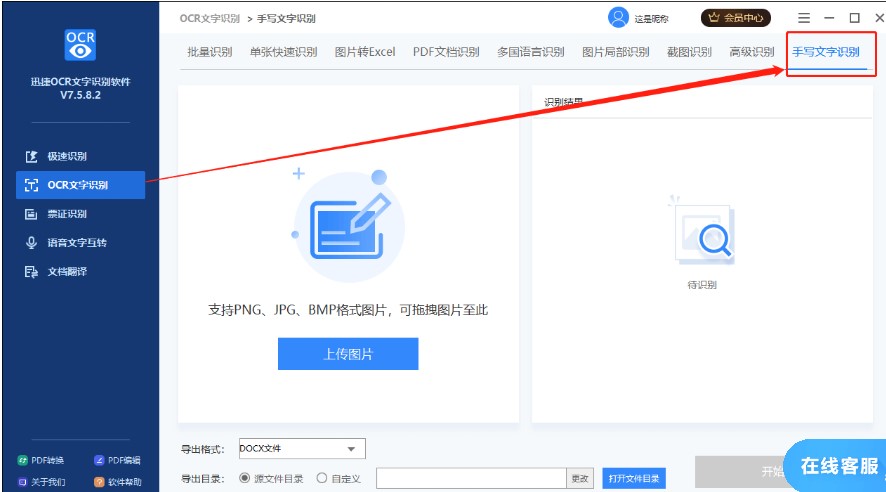Click the OCR文字识别 breadcrumb link

coord(210,19)
